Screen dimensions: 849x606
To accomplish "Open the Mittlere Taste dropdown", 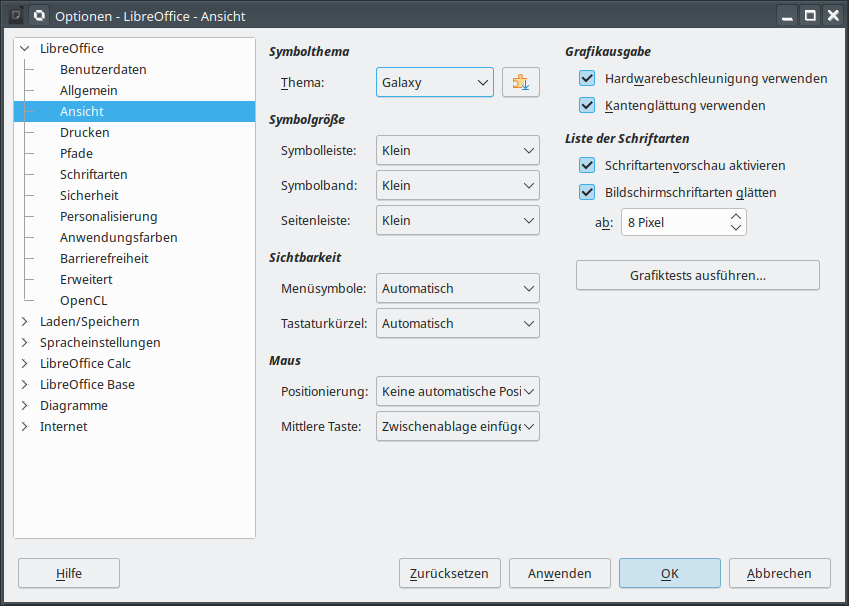I will click(458, 426).
